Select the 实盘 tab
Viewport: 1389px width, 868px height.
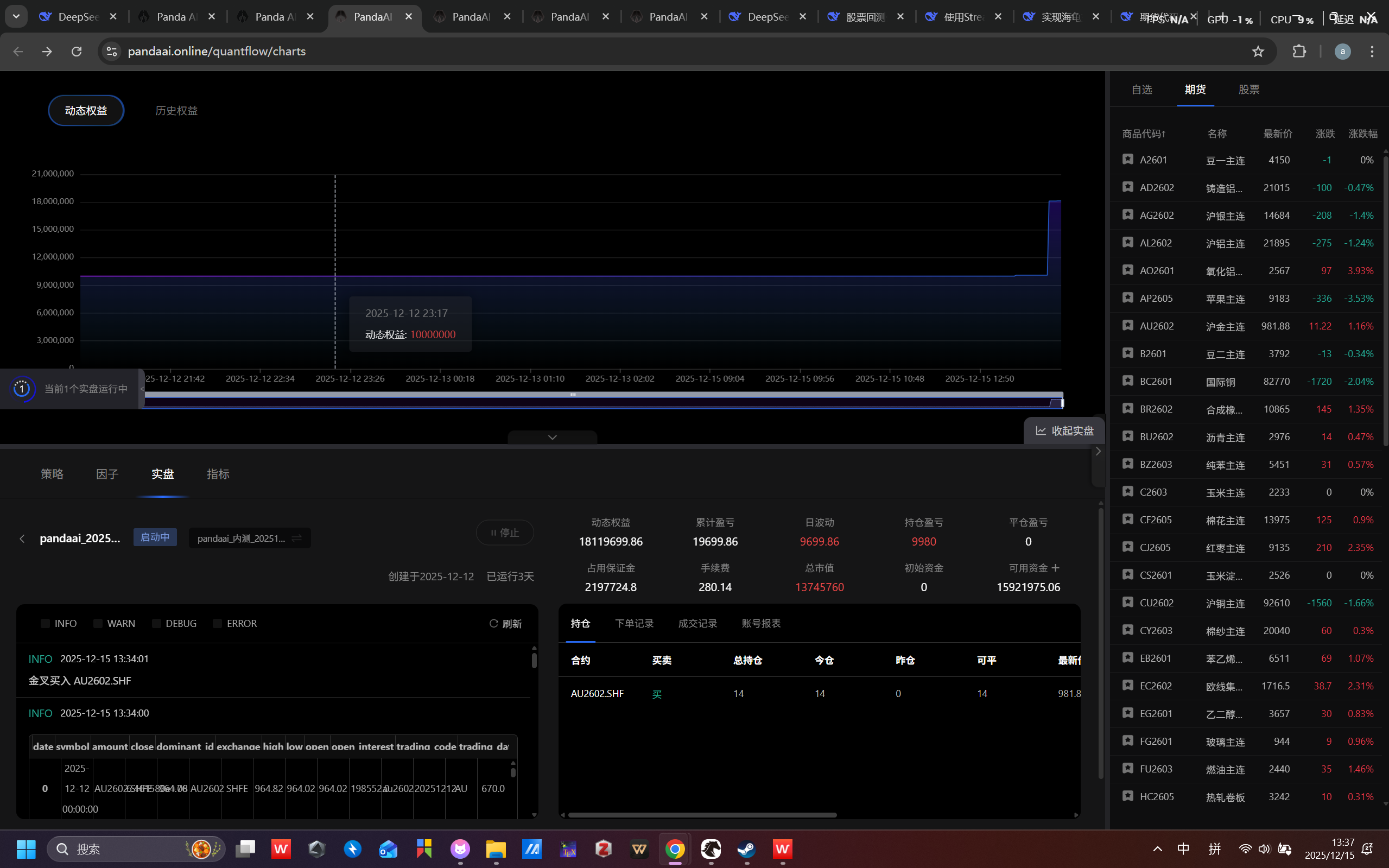point(162,473)
